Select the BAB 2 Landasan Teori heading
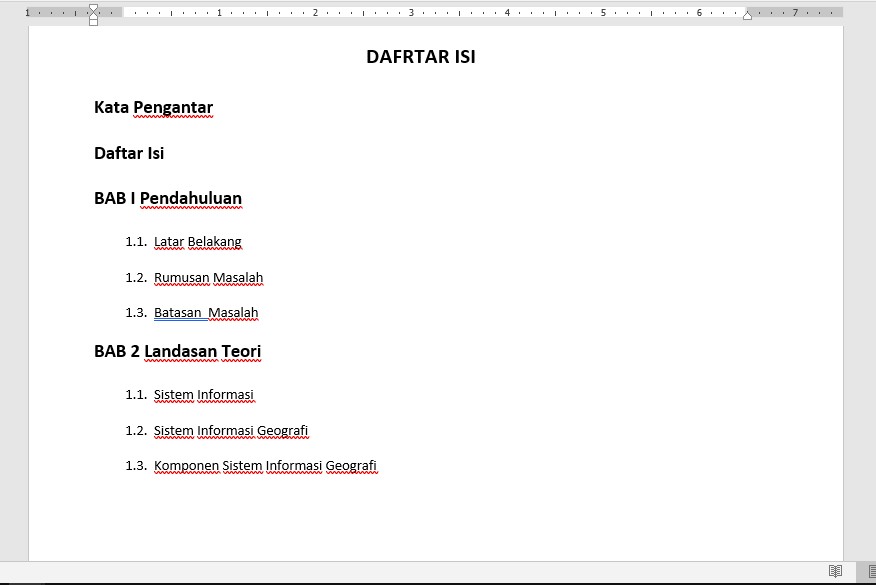Screen dimensions: 876x585 (176, 351)
